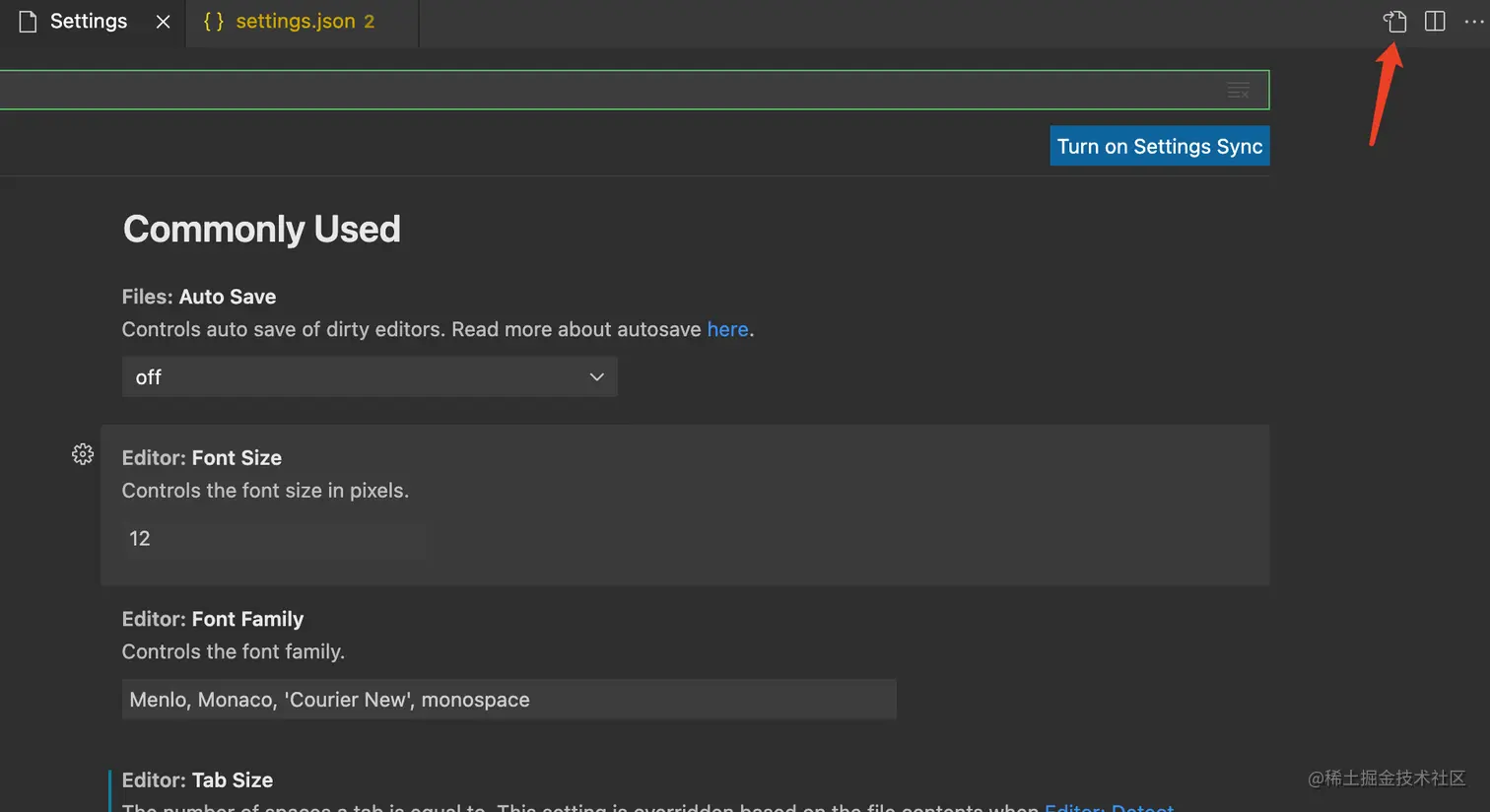Image resolution: width=1490 pixels, height=812 pixels.
Task: Click the braces icon on settings.json tab
Action: [x=213, y=22]
